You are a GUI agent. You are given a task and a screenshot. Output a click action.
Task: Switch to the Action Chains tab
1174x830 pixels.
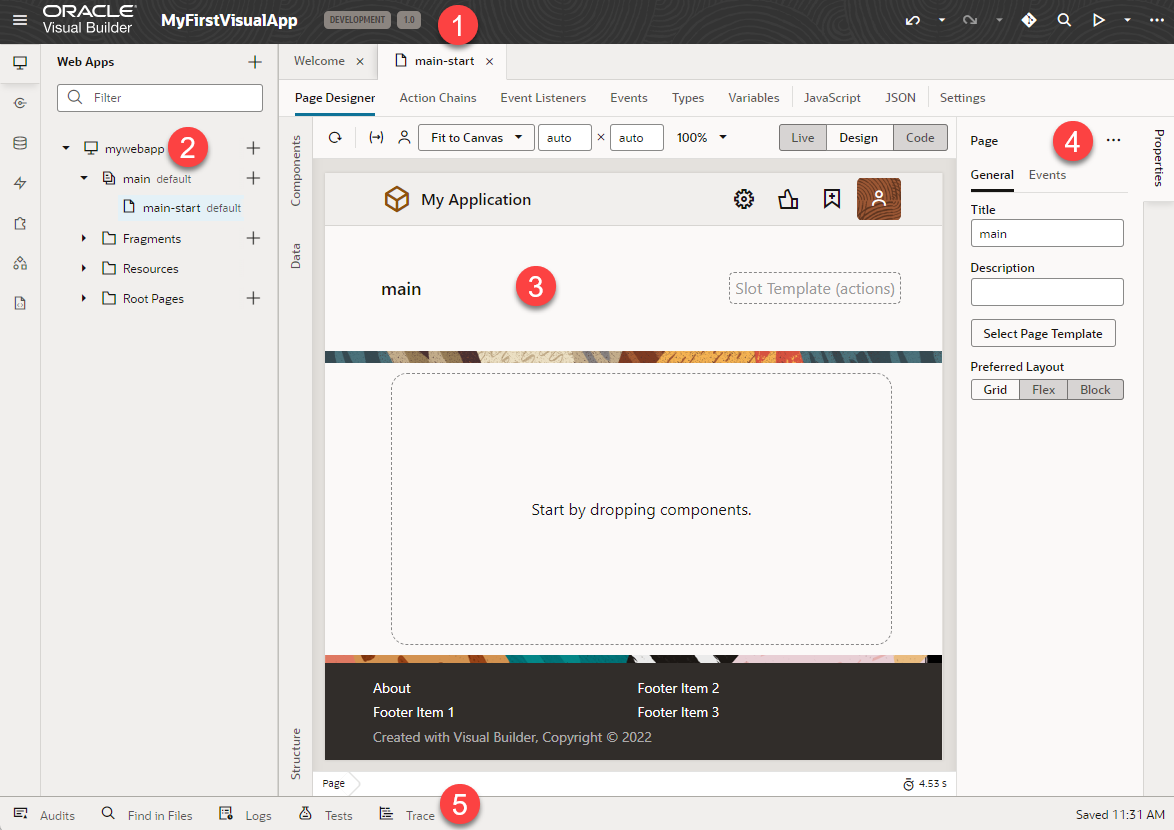tap(437, 97)
